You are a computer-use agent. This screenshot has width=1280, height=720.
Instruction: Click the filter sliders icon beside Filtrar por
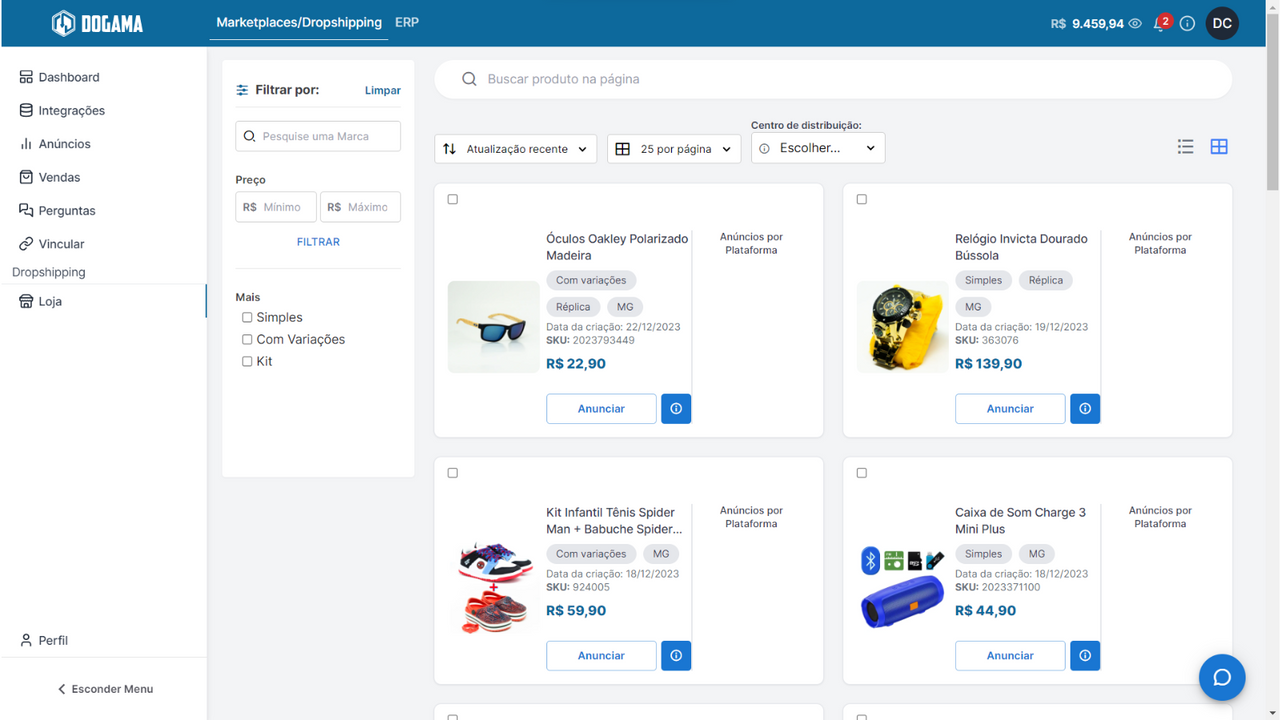(242, 90)
